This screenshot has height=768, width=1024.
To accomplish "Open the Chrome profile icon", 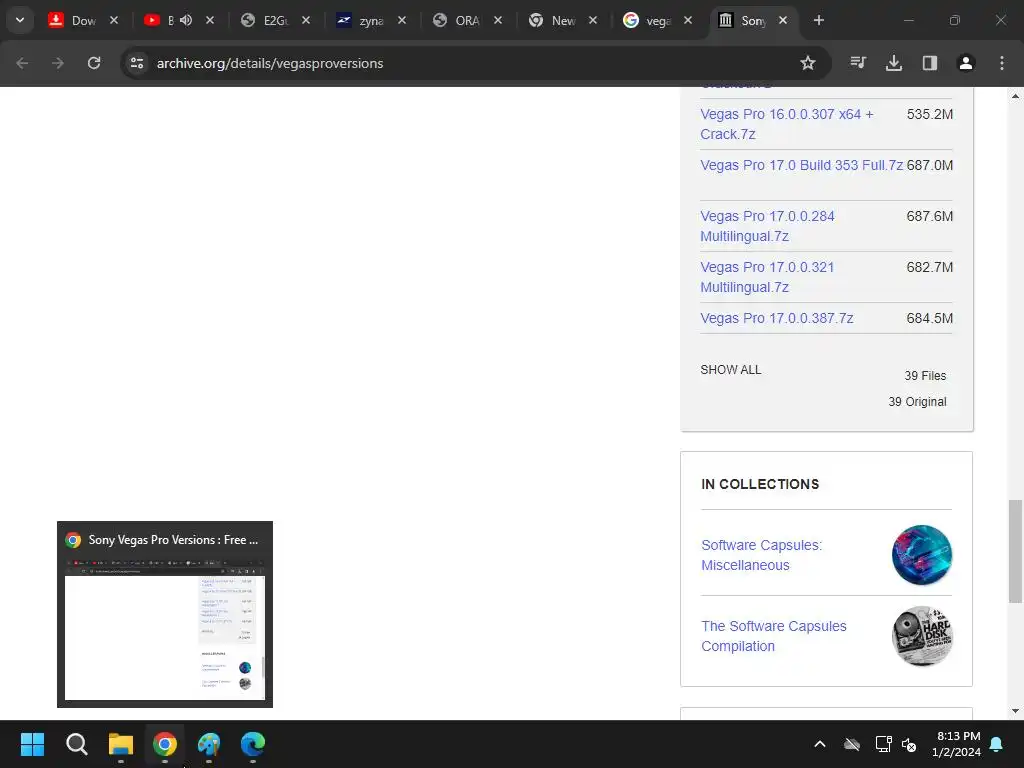I will [x=966, y=63].
